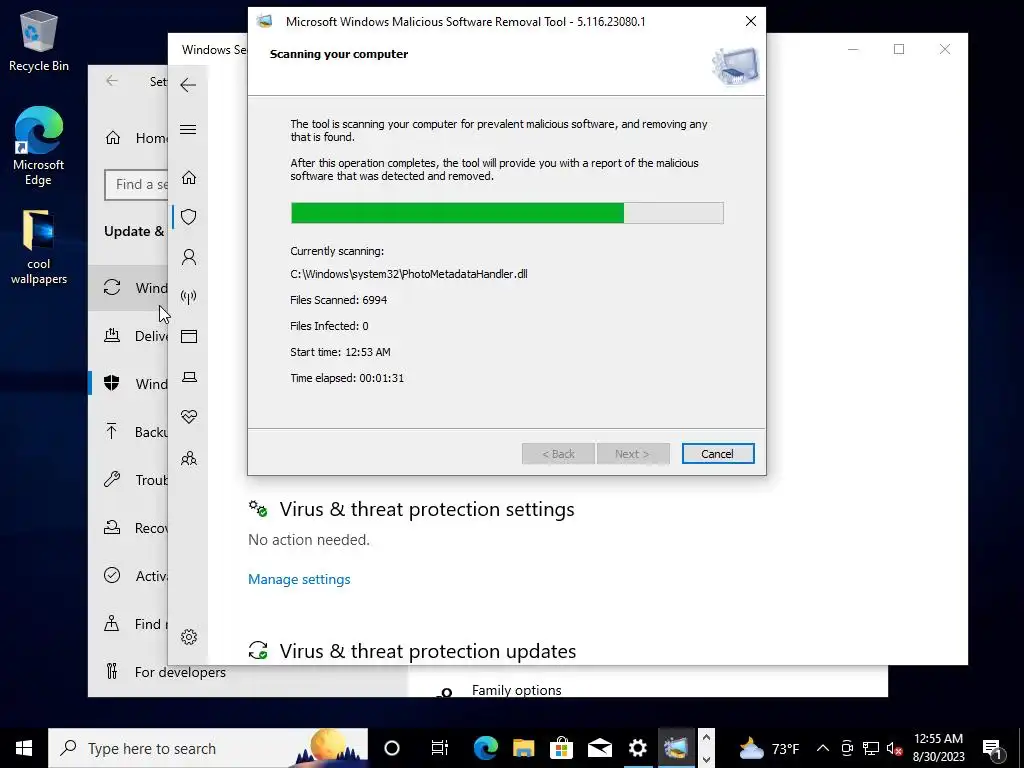Select Windows Security in Settings sidebar
Screen dimensions: 1024x768
coord(128,383)
